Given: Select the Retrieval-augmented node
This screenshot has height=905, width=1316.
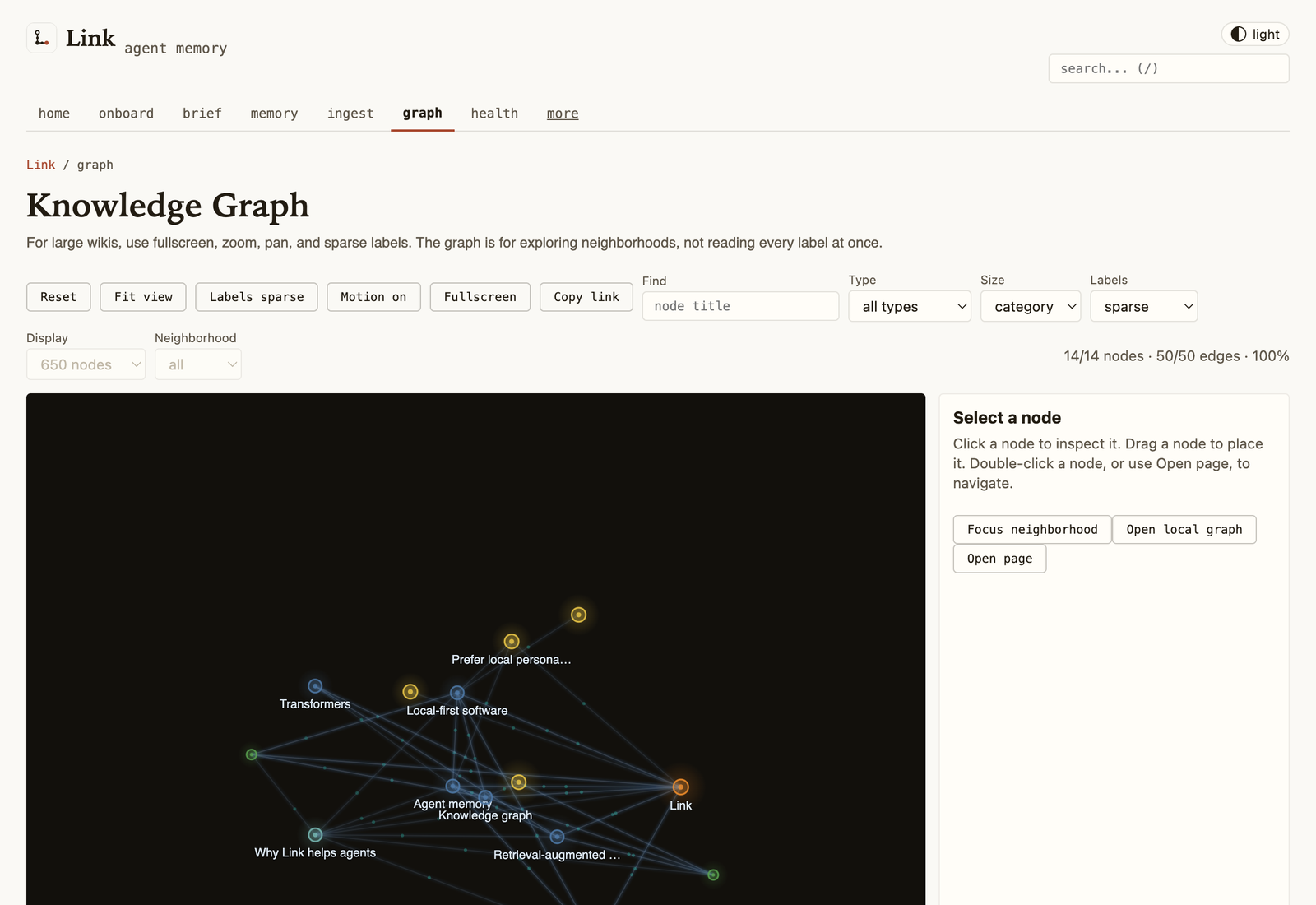Looking at the screenshot, I should click(557, 837).
